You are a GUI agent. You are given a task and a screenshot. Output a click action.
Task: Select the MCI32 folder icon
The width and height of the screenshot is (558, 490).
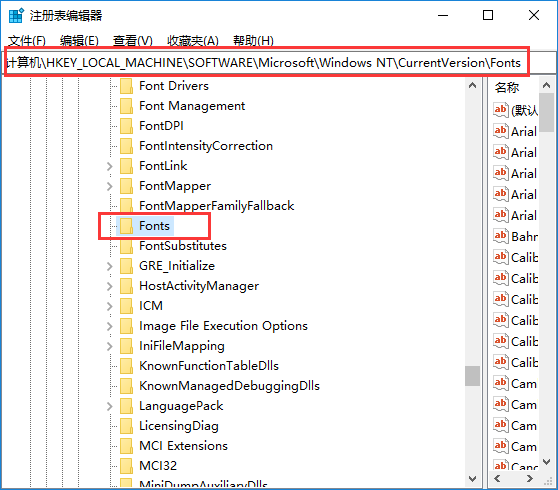[126, 466]
